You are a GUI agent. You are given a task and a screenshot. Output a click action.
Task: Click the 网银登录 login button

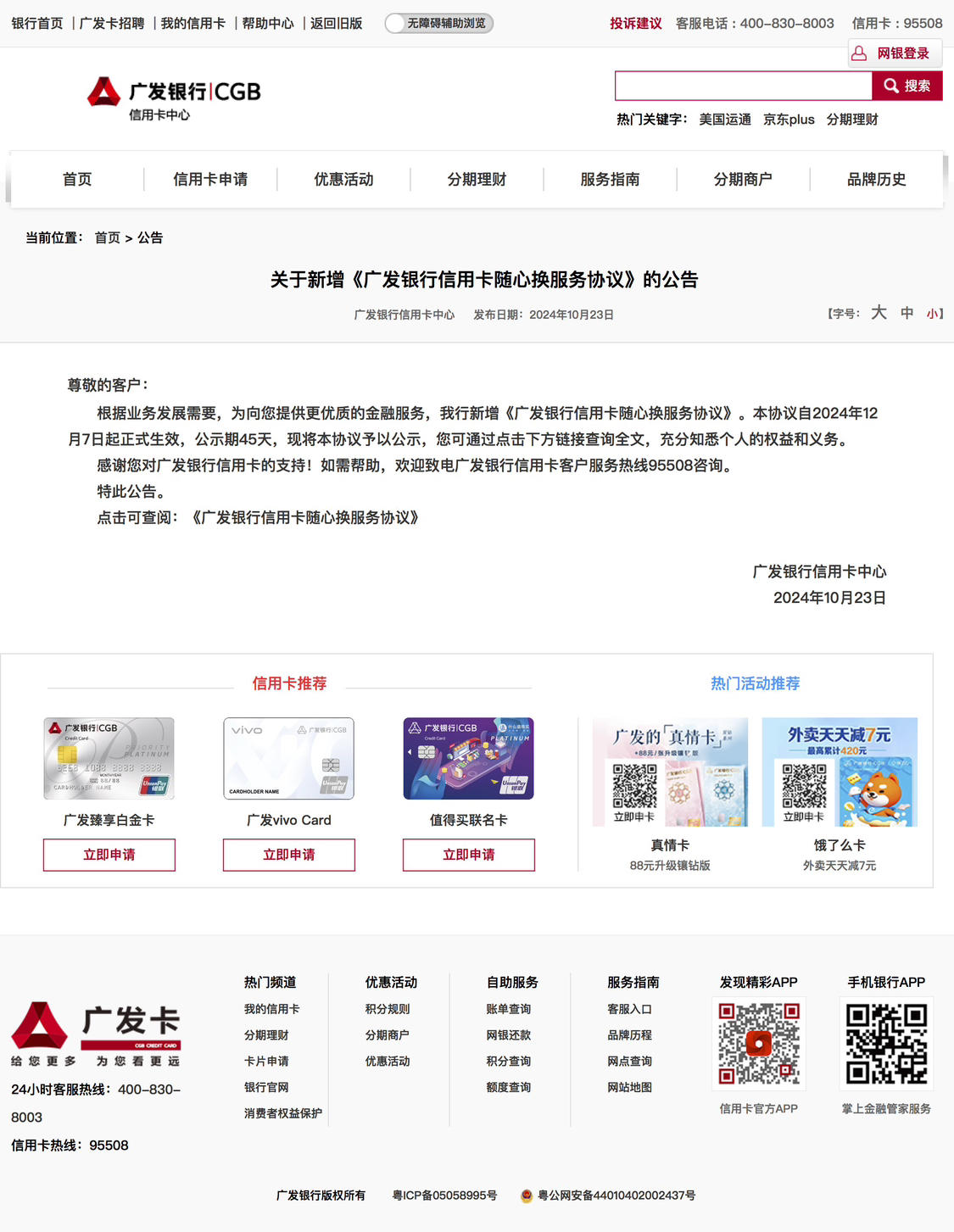[x=895, y=53]
